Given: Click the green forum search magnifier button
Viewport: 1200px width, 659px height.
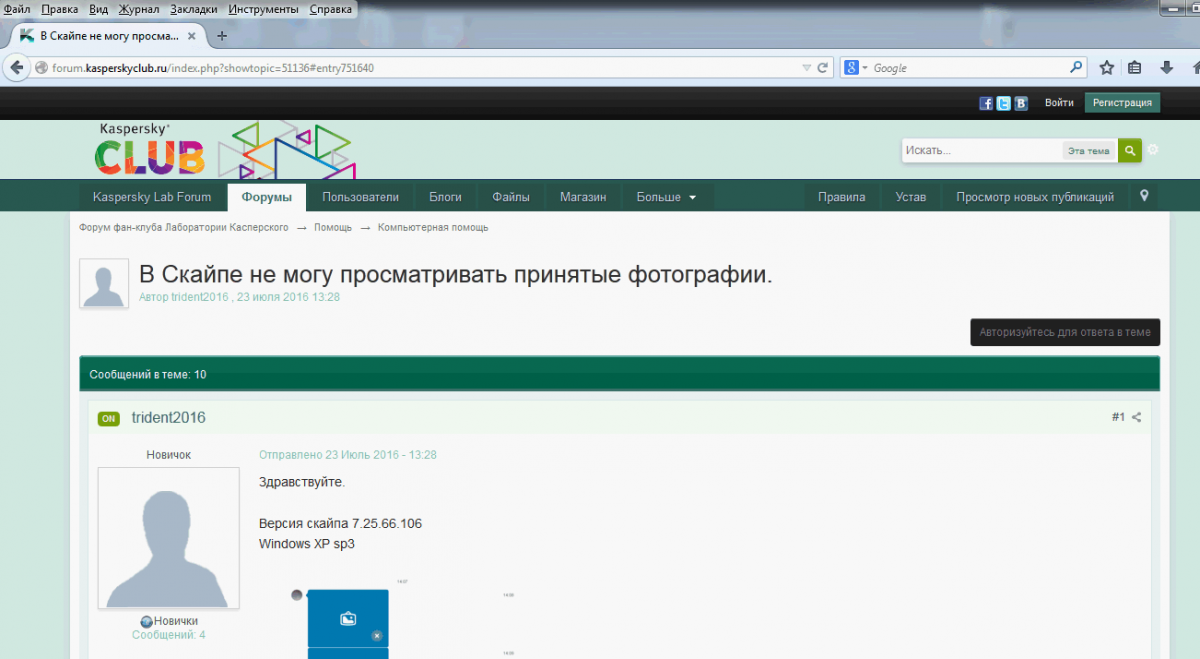Looking at the screenshot, I should pos(1129,151).
